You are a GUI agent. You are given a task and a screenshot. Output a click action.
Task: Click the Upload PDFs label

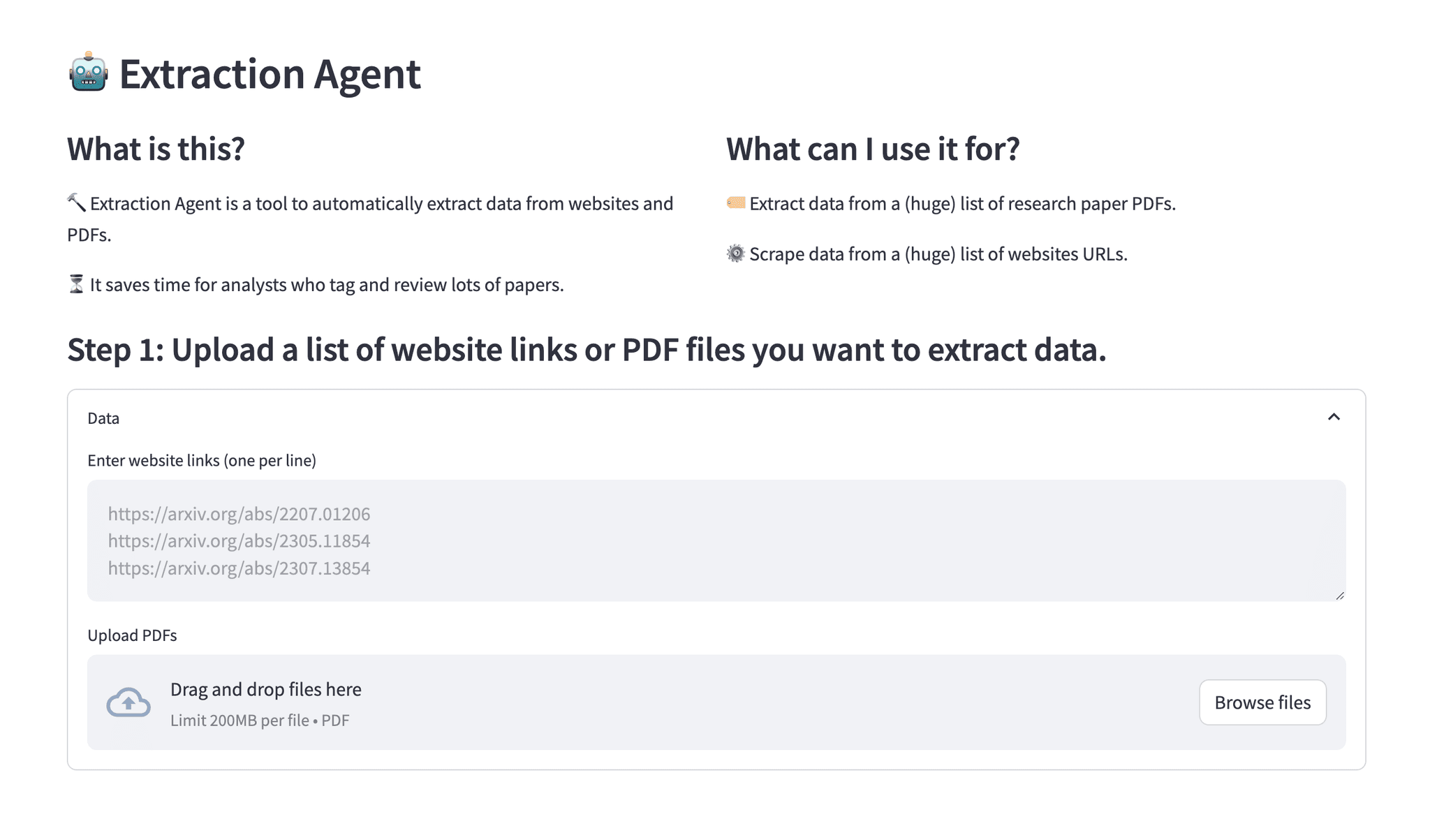tap(132, 635)
